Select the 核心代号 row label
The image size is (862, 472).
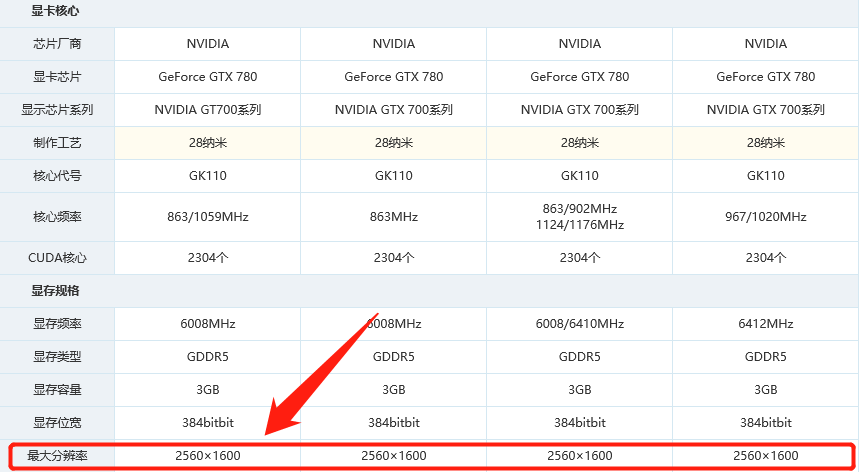[x=57, y=176]
